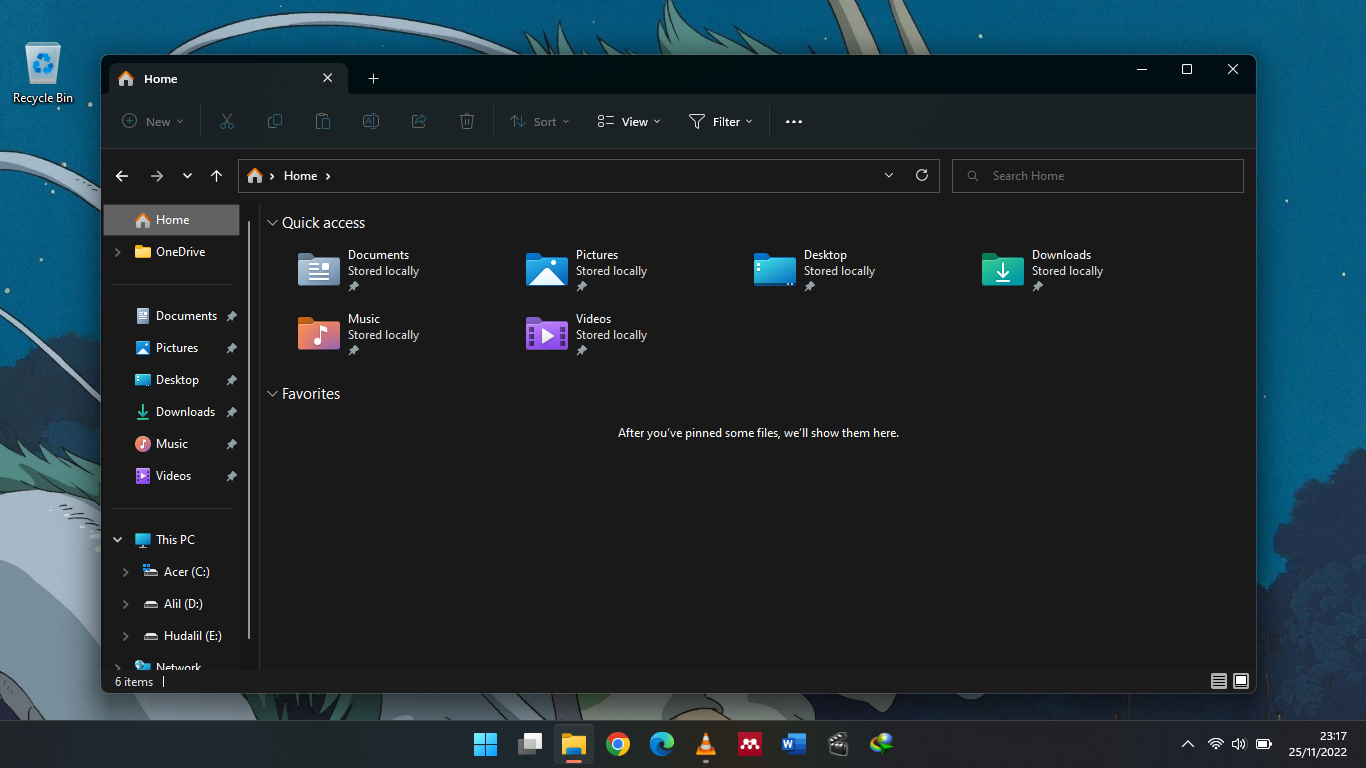The width and height of the screenshot is (1366, 768).
Task: Unpin Videos using sidebar pin icon
Action: coord(231,476)
